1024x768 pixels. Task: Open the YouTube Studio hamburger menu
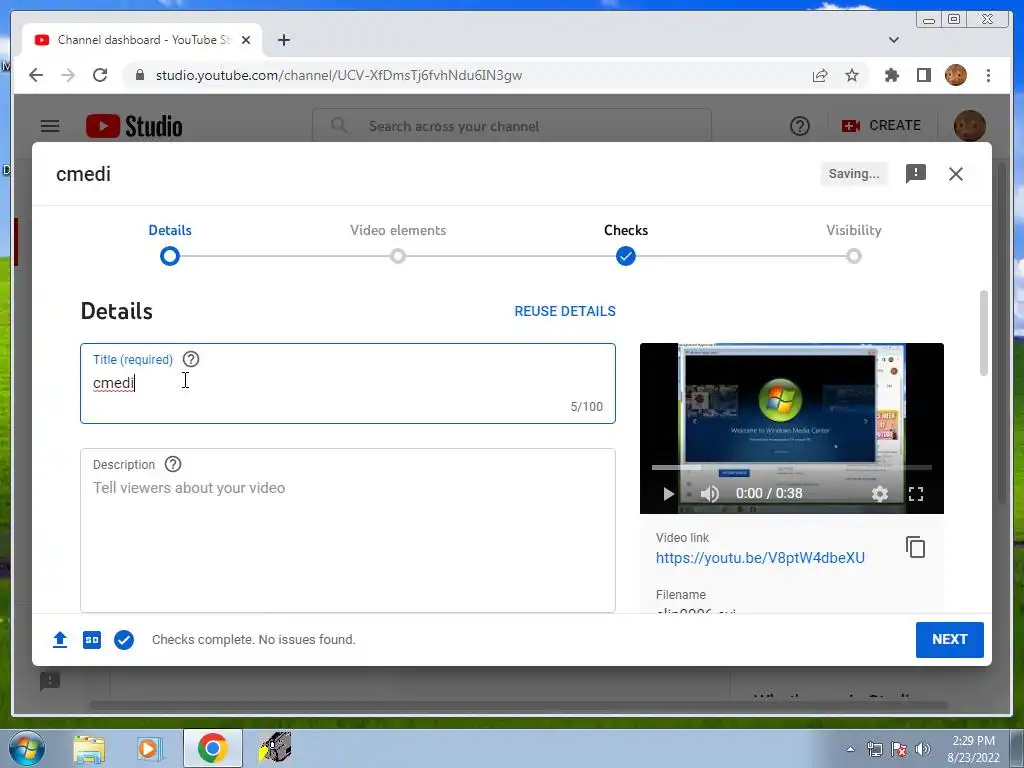[50, 126]
